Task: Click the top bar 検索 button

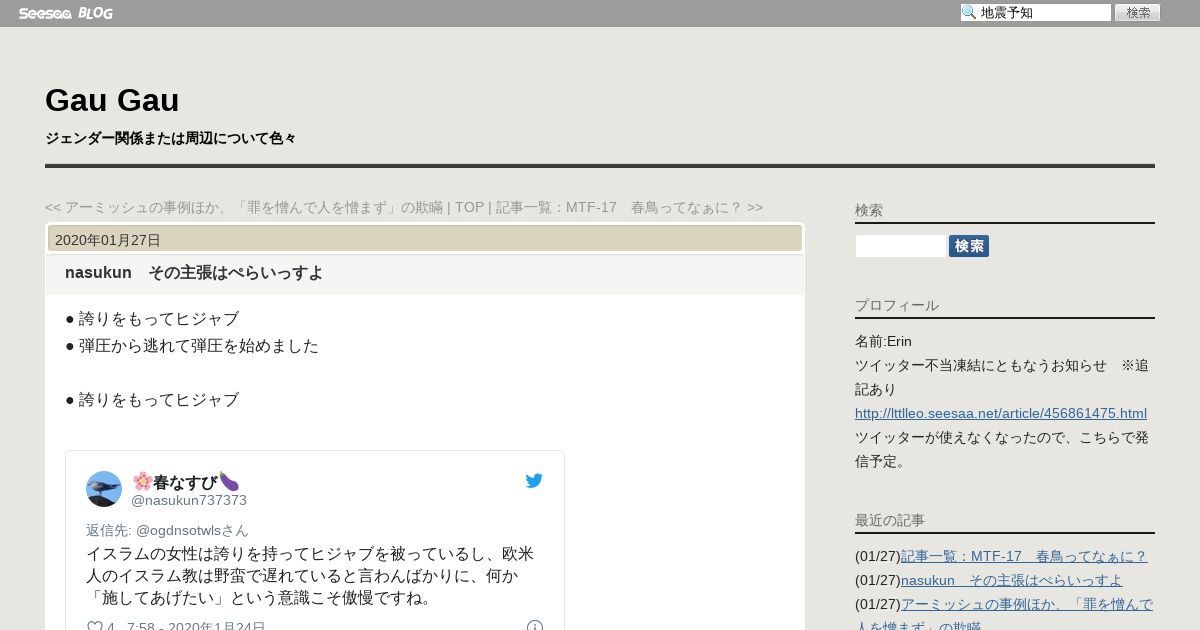Action: pyautogui.click(x=1137, y=13)
